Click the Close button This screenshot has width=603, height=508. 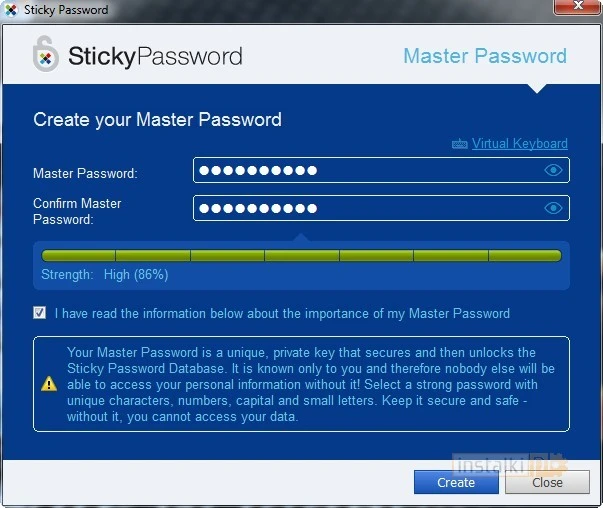547,482
